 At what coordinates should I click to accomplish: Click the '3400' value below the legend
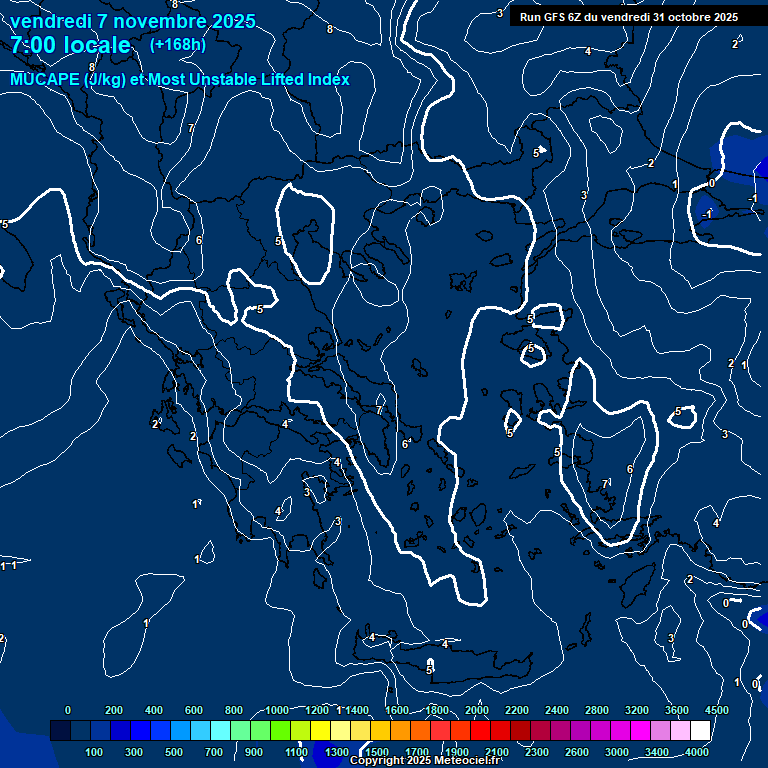click(657, 752)
